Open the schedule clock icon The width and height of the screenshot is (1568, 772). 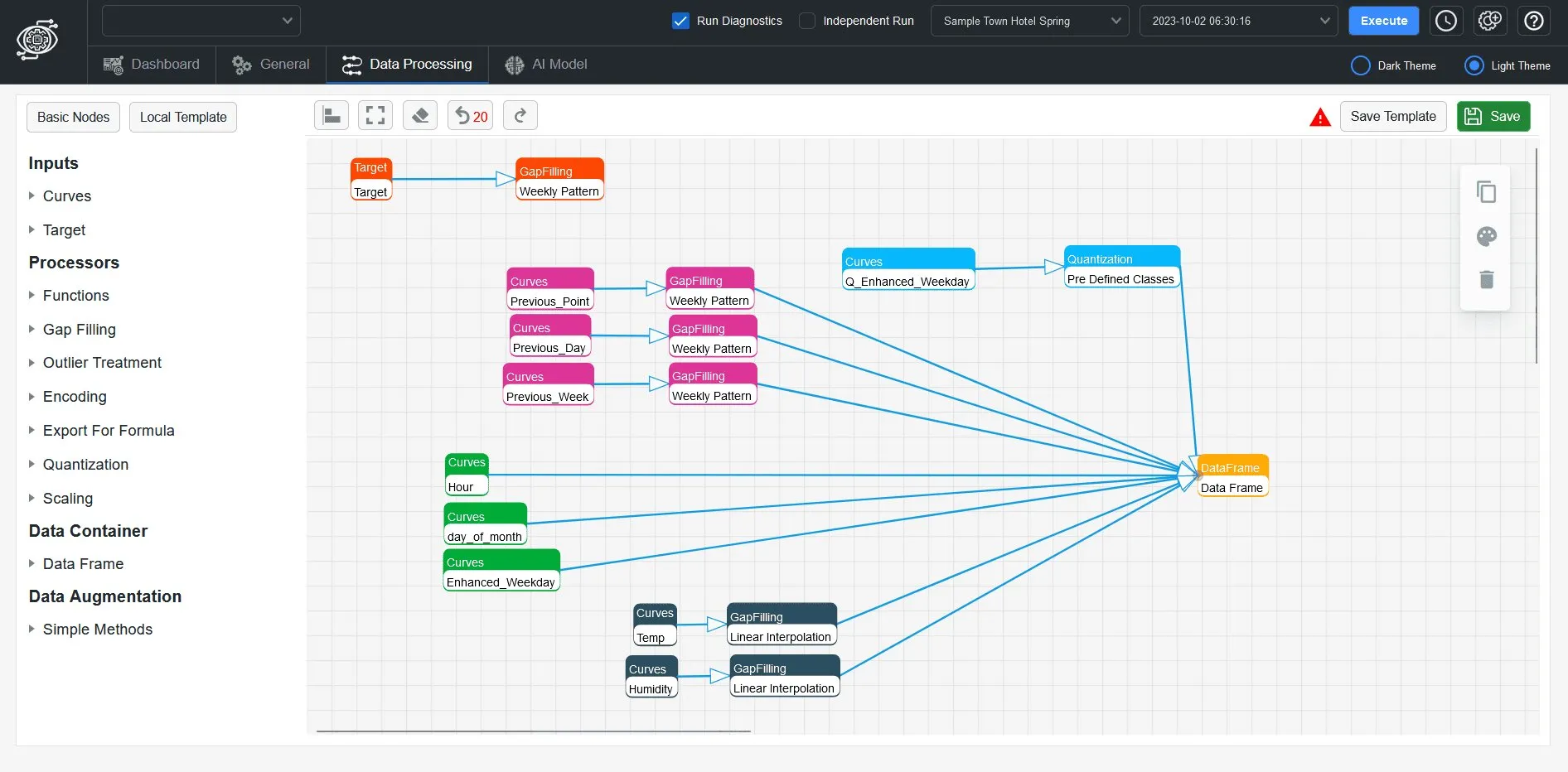[x=1445, y=21]
